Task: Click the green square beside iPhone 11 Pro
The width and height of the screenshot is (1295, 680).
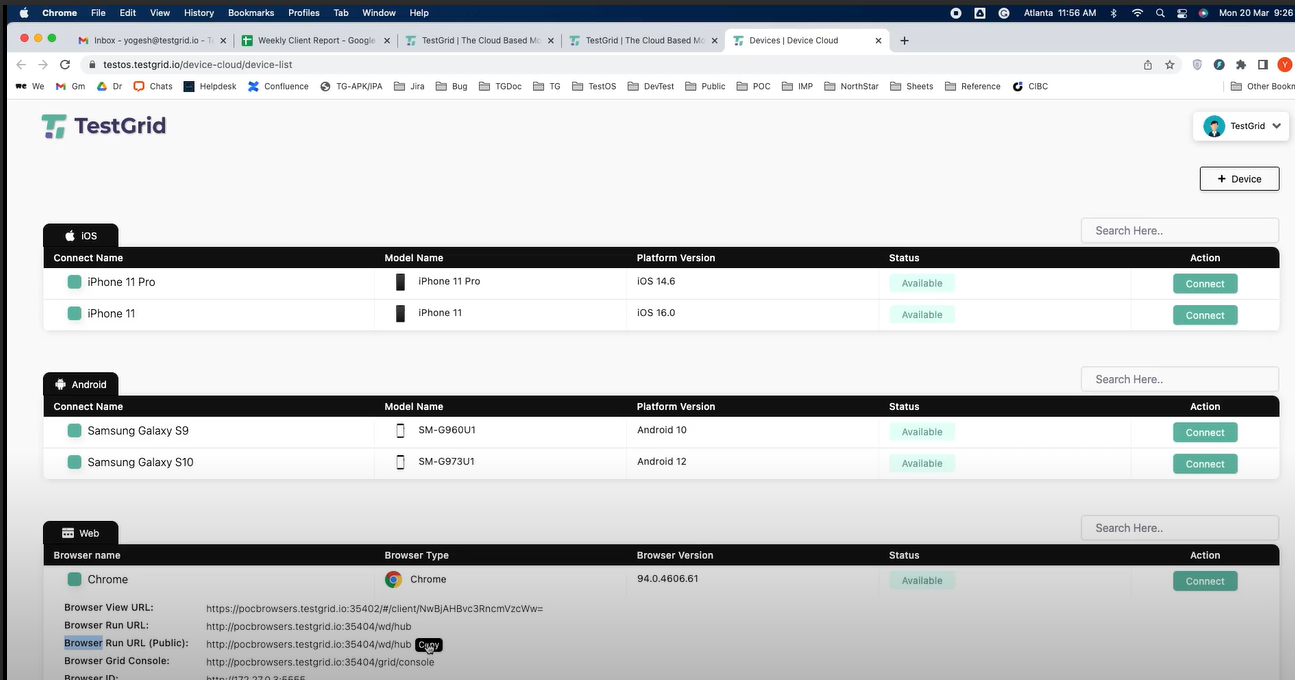Action: coord(74,282)
